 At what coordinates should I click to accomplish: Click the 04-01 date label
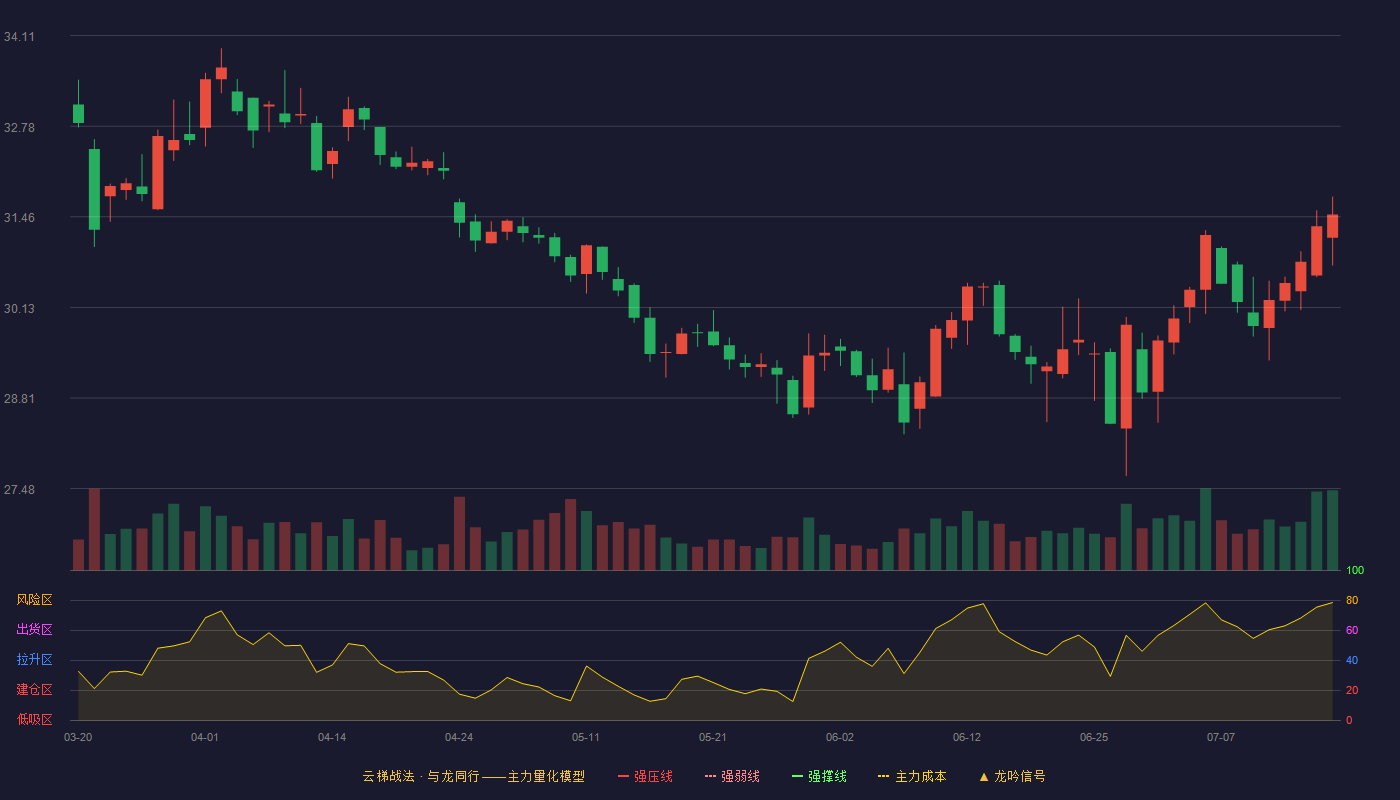tap(205, 737)
